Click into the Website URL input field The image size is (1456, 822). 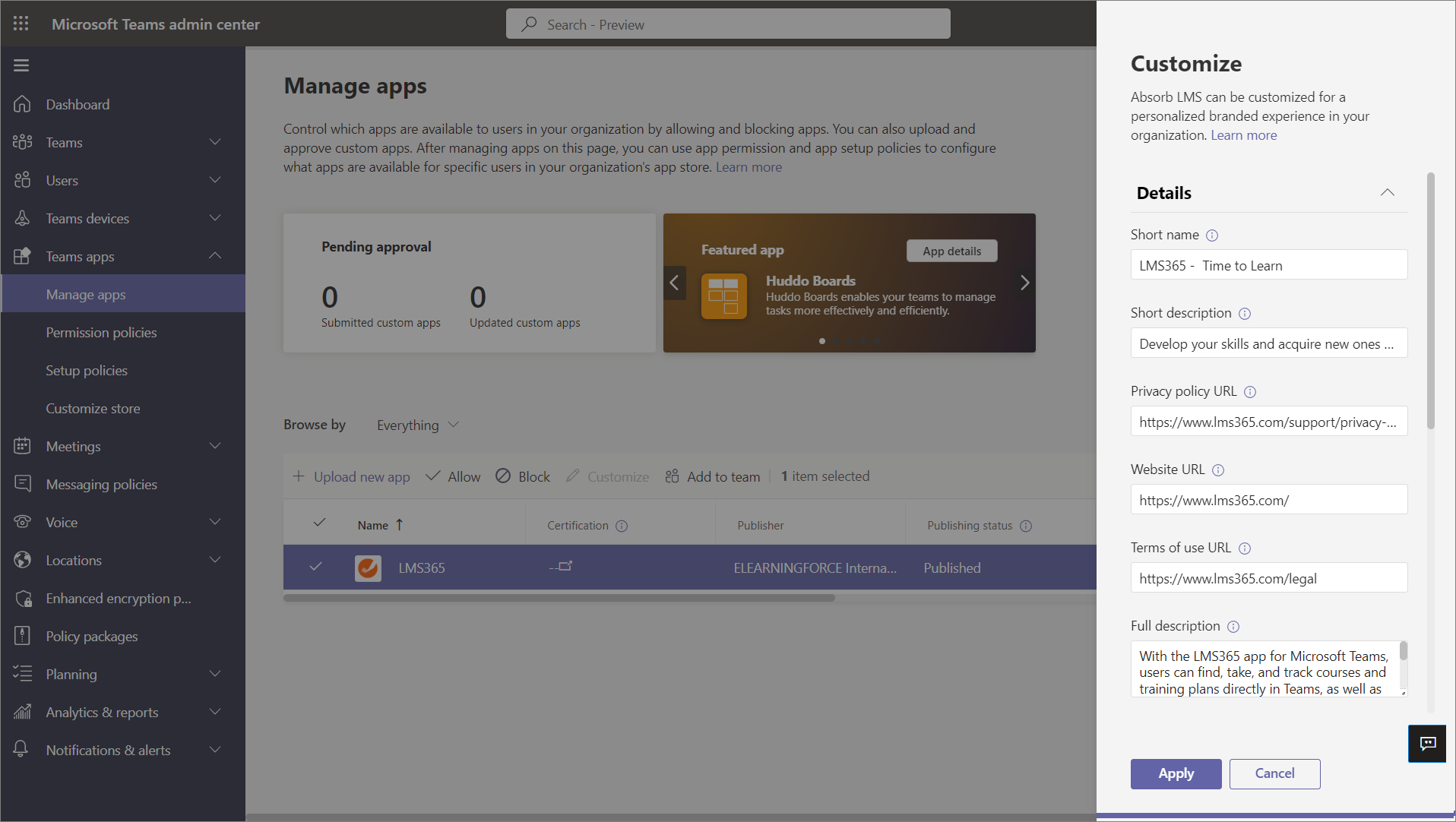1269,500
